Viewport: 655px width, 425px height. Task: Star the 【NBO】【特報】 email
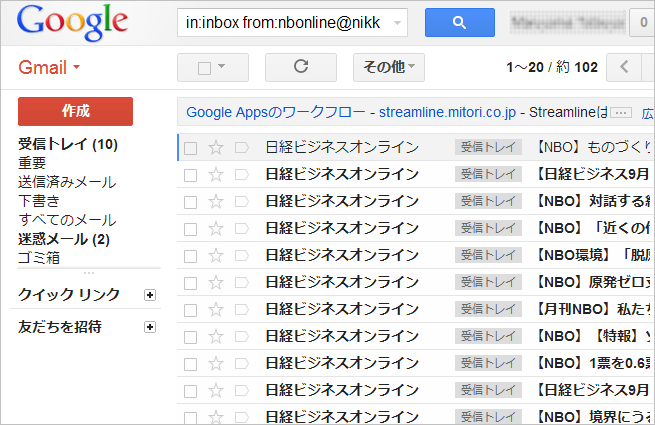click(216, 337)
